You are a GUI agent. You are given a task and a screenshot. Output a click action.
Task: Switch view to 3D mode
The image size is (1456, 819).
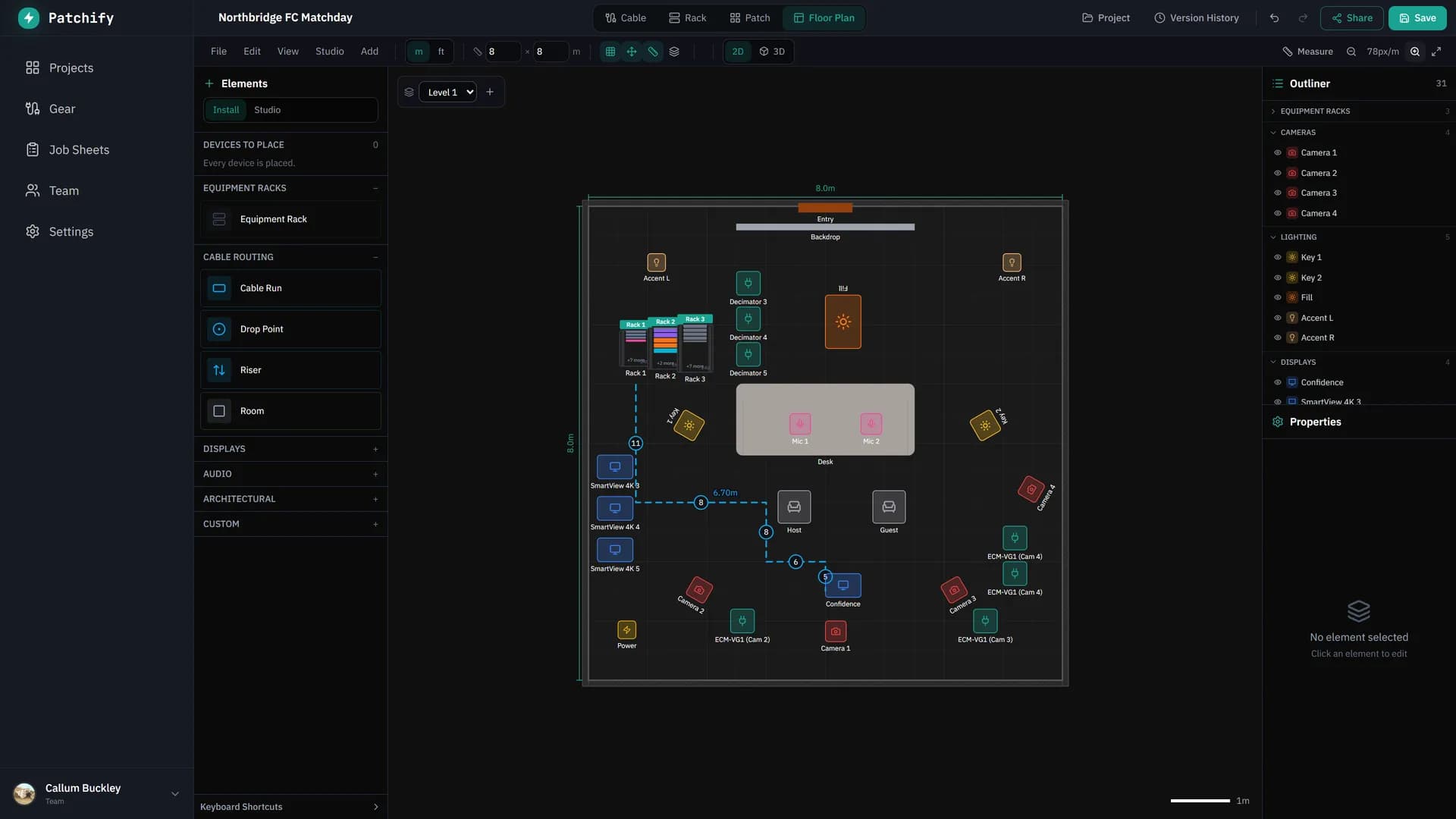coord(772,52)
